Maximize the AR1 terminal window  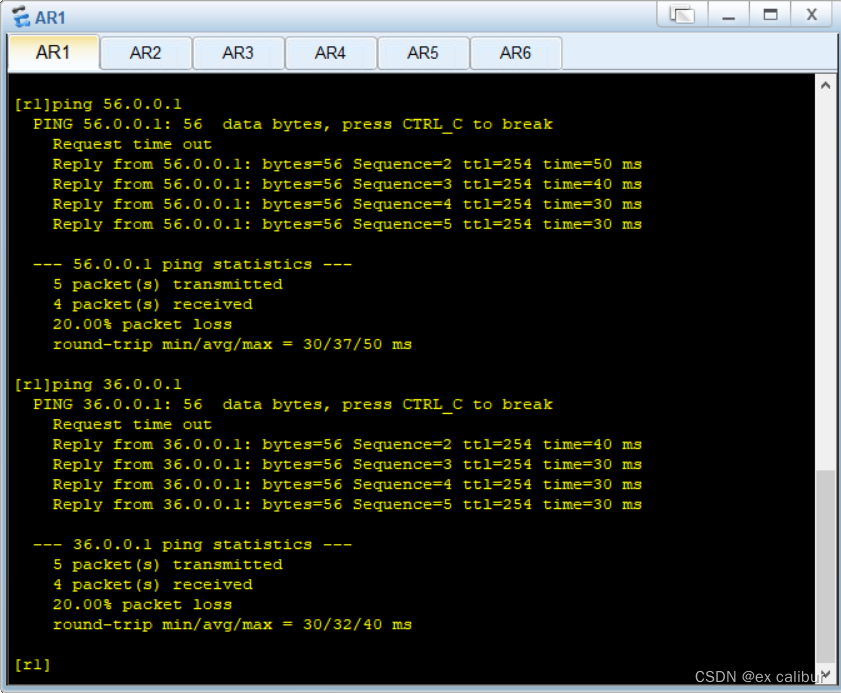coord(770,14)
